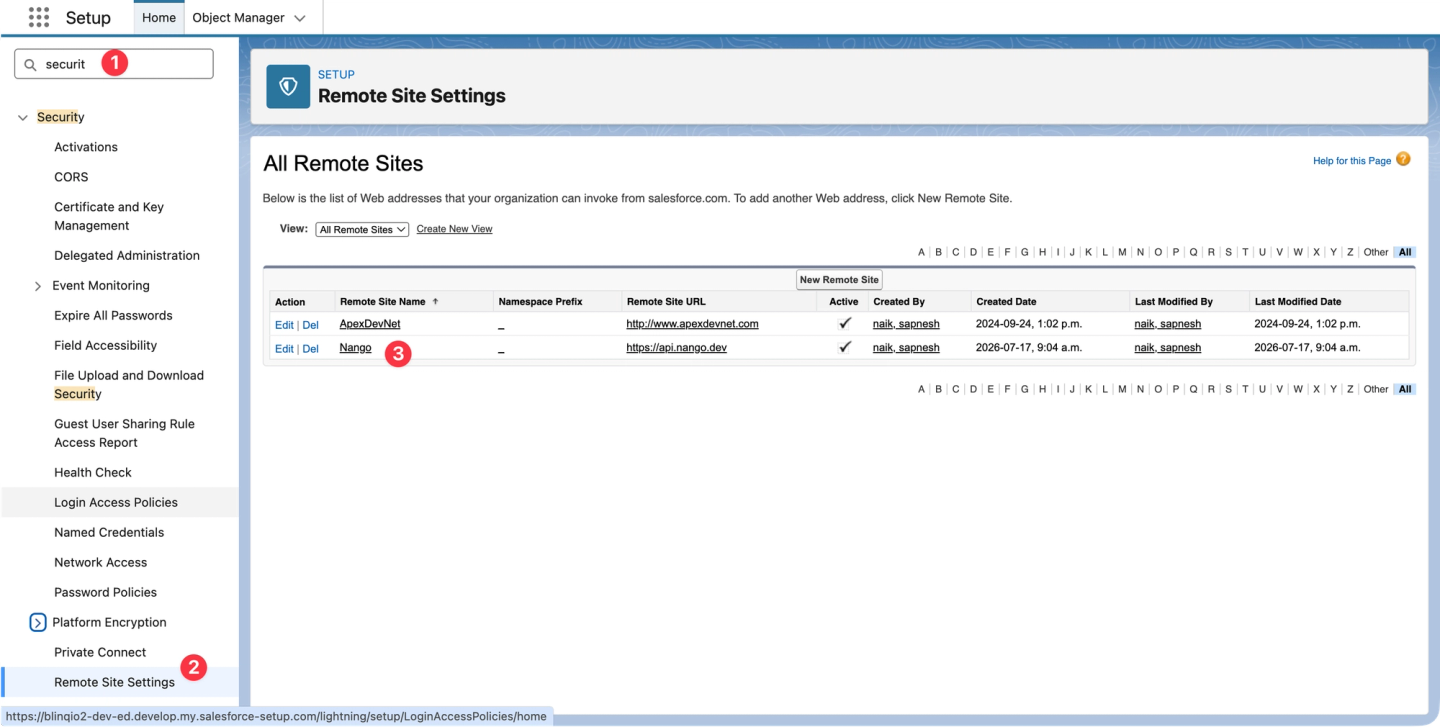Click the Remote Site URL column header
Image resolution: width=1440 pixels, height=727 pixels.
tap(666, 301)
